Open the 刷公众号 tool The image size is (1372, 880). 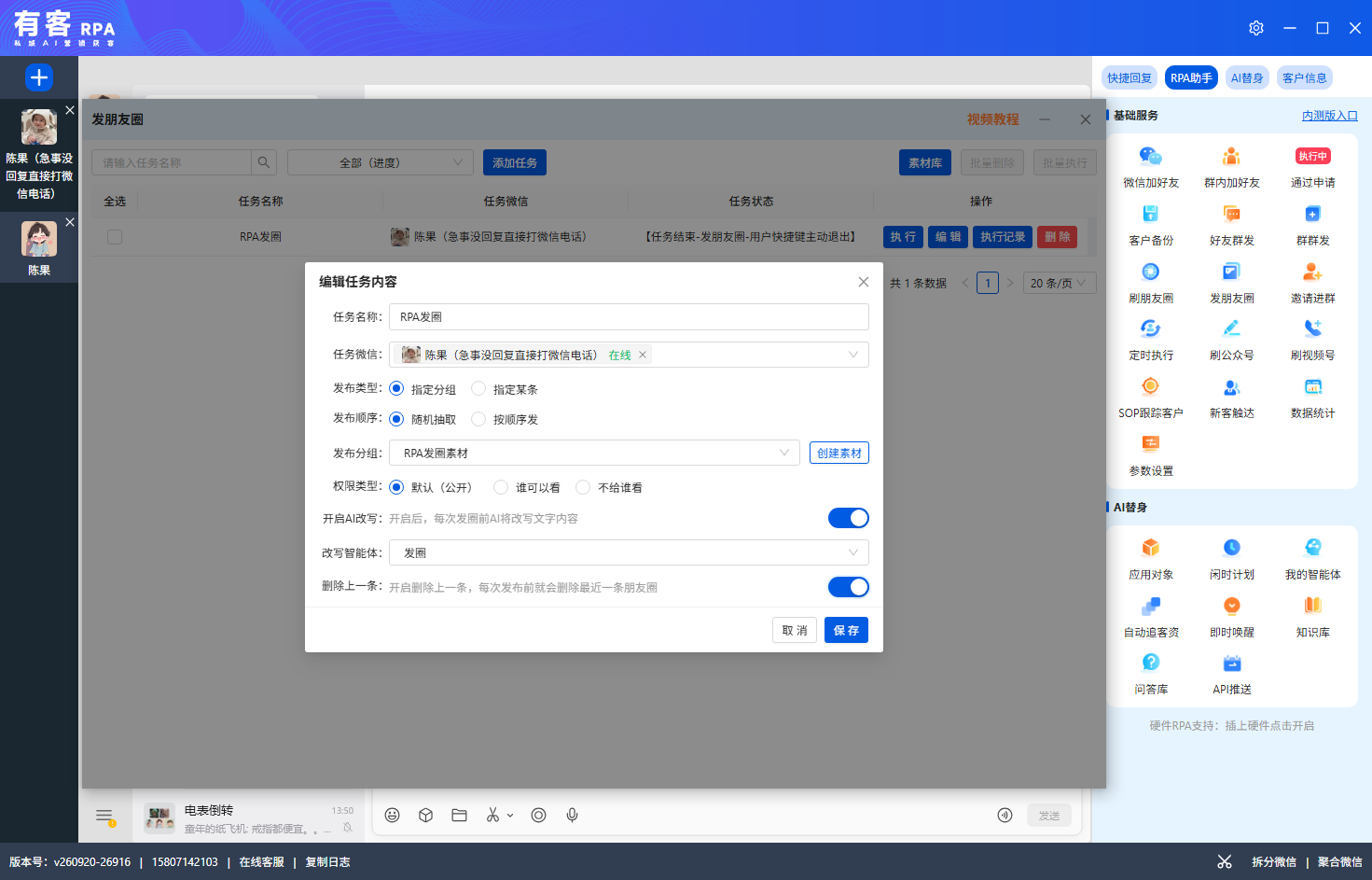[x=1232, y=340]
